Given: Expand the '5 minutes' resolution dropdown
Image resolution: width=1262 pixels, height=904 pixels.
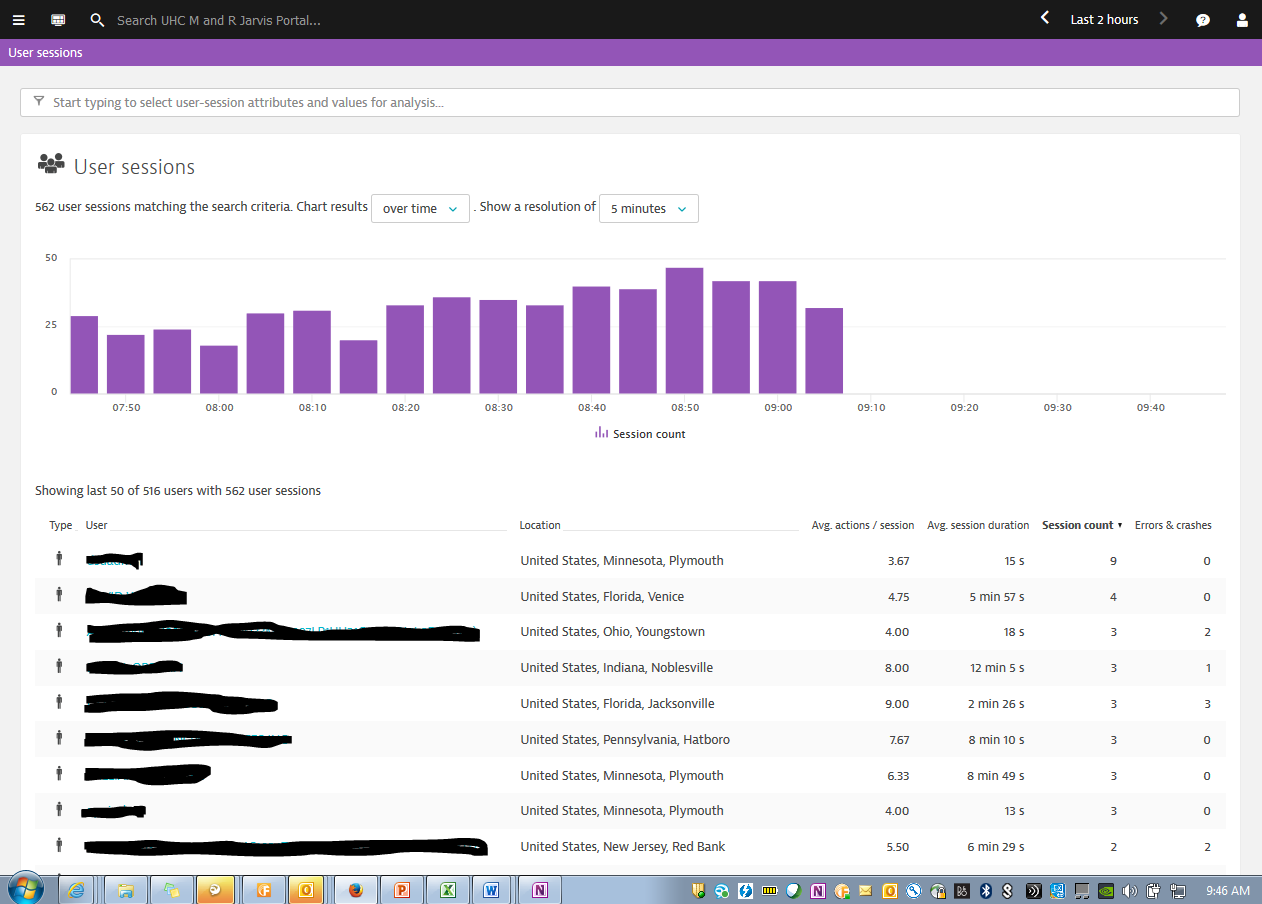Looking at the screenshot, I should (648, 209).
